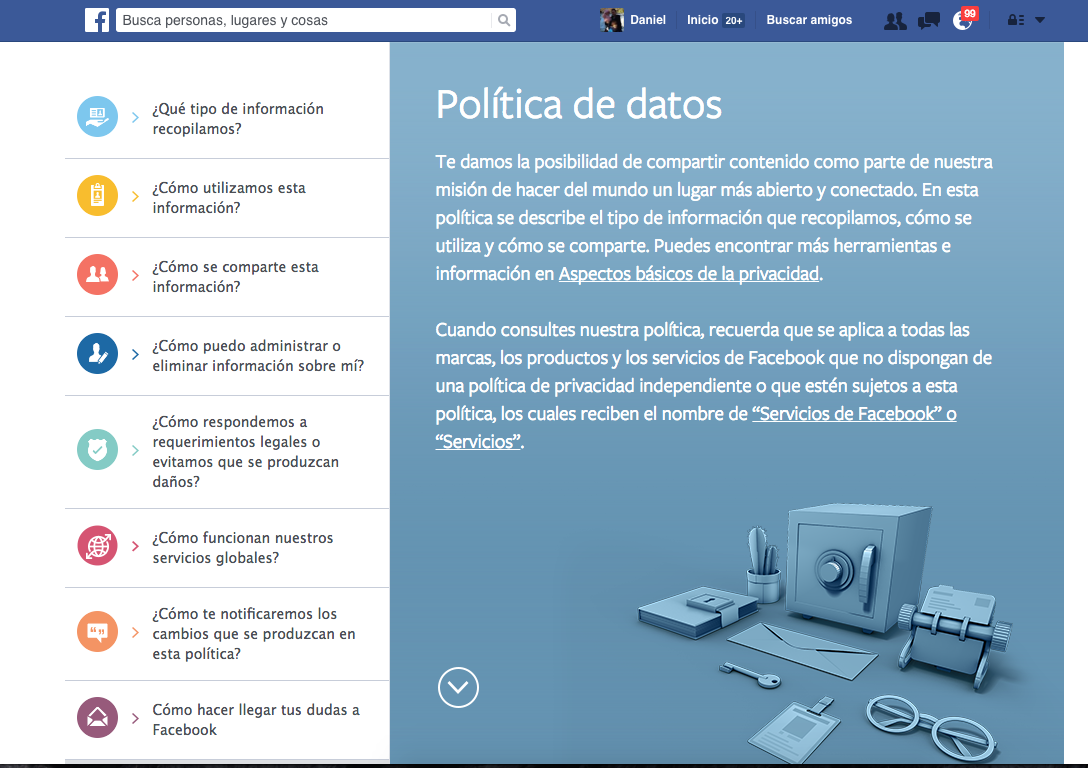1088x768 pixels.
Task: Click the circled down-arrow scroll button
Action: tap(458, 688)
